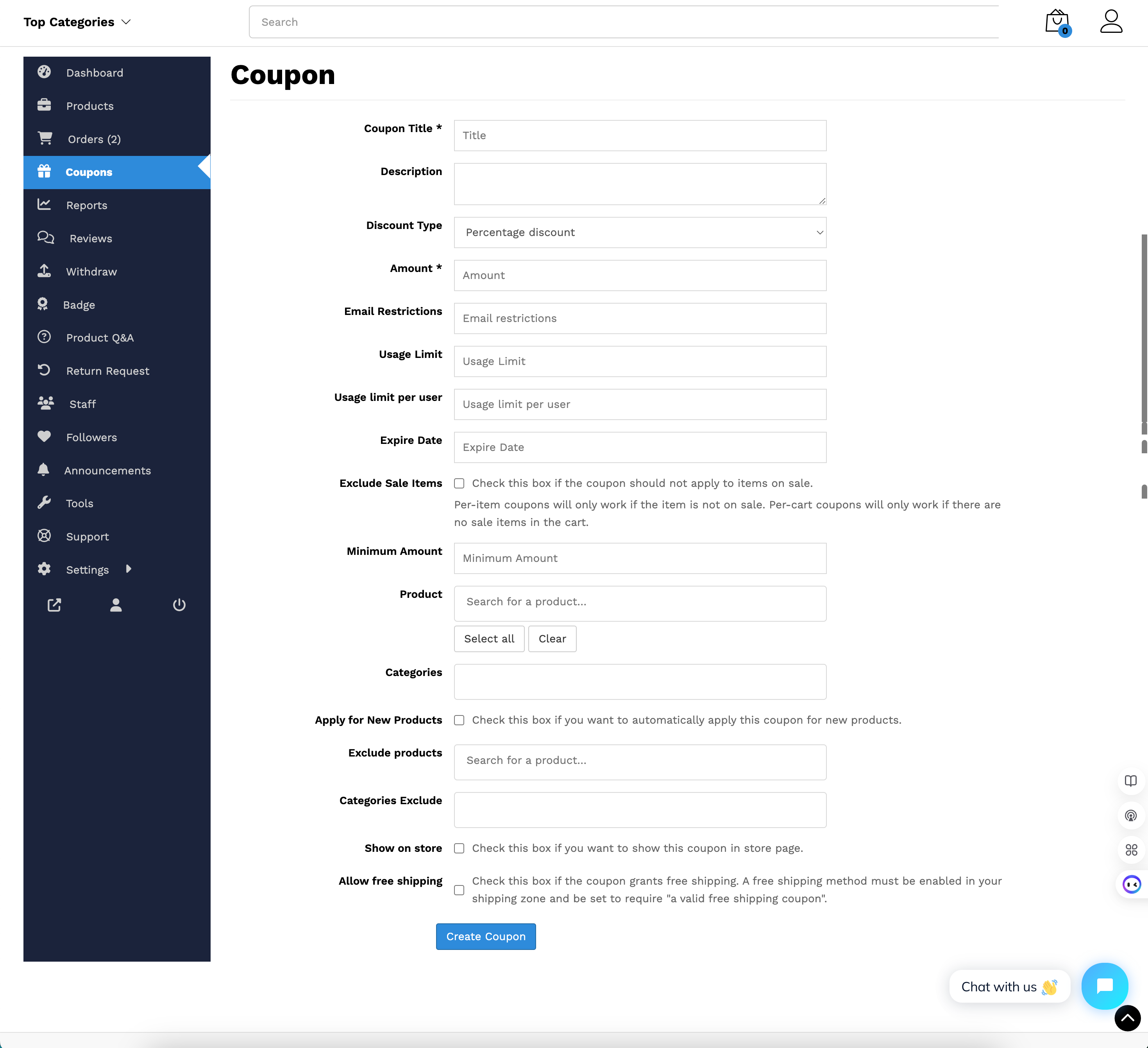Click the header Search box
The width and height of the screenshot is (1148, 1048).
pos(624,22)
